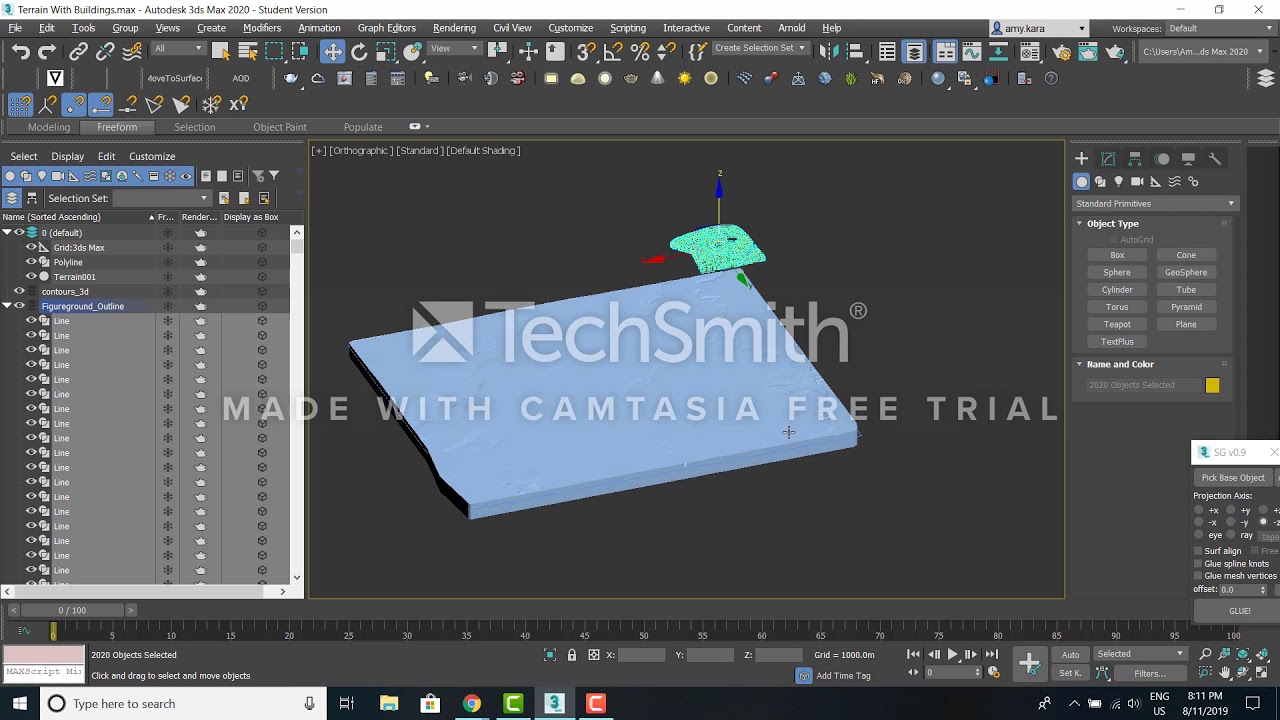Activate Select and Scale tool
This screenshot has height=720, width=1280.
pos(385,52)
